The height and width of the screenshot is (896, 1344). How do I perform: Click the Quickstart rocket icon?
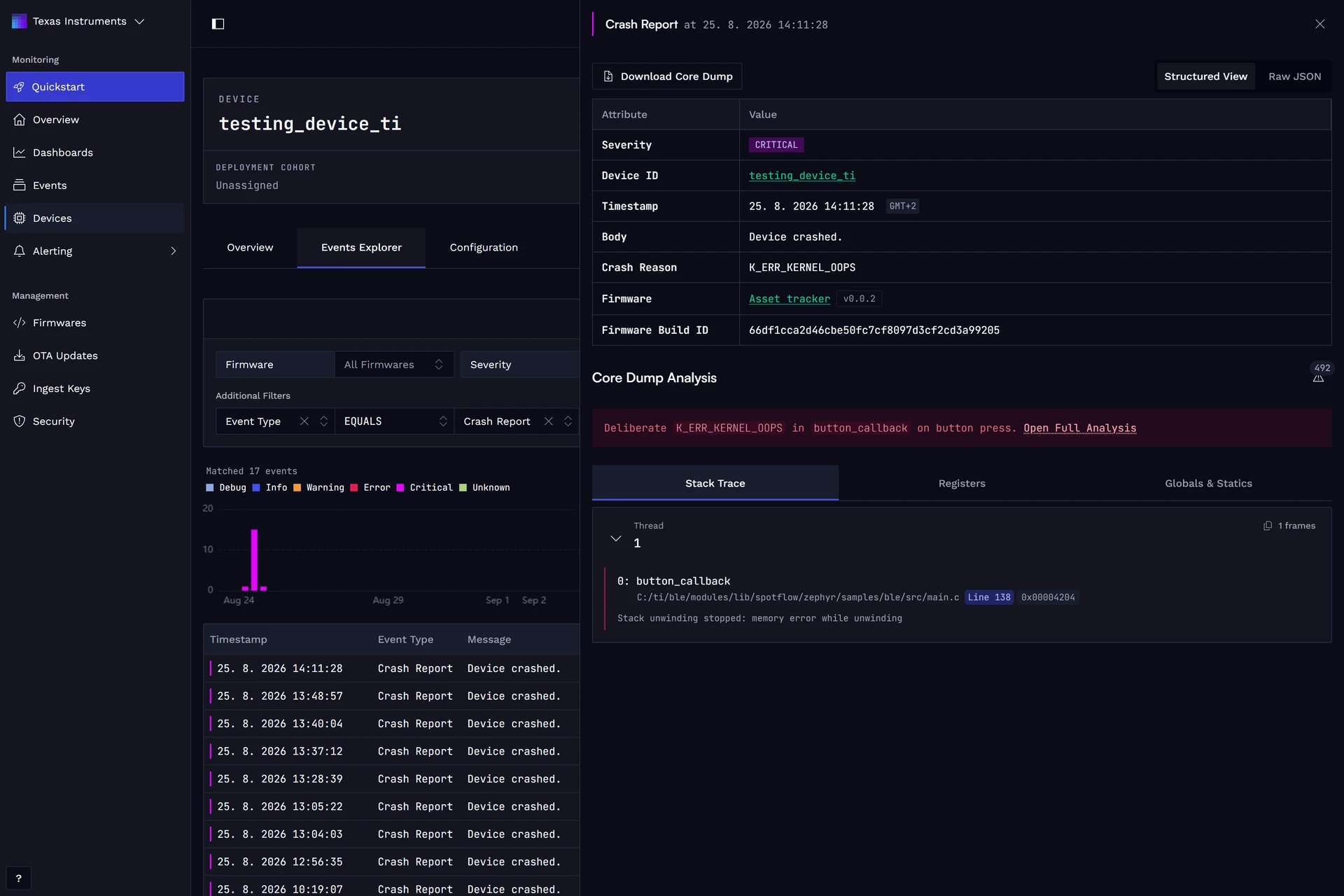[x=19, y=87]
